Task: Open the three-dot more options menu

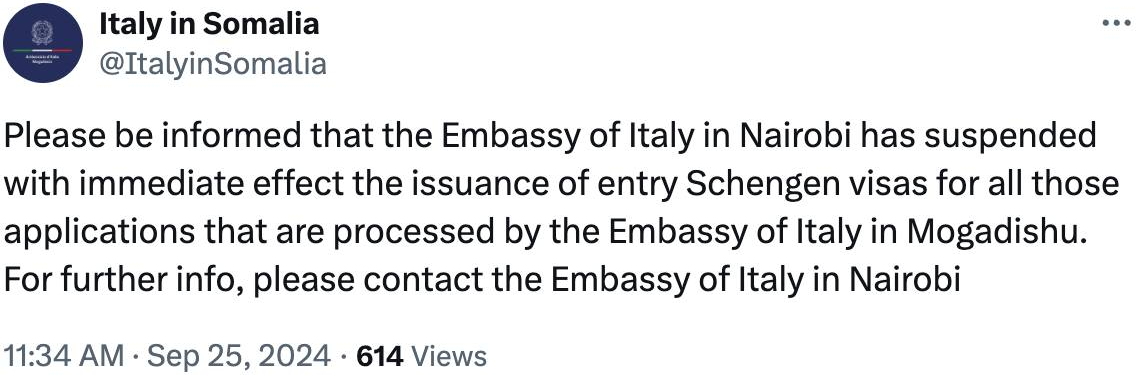Action: pyautogui.click(x=1117, y=22)
